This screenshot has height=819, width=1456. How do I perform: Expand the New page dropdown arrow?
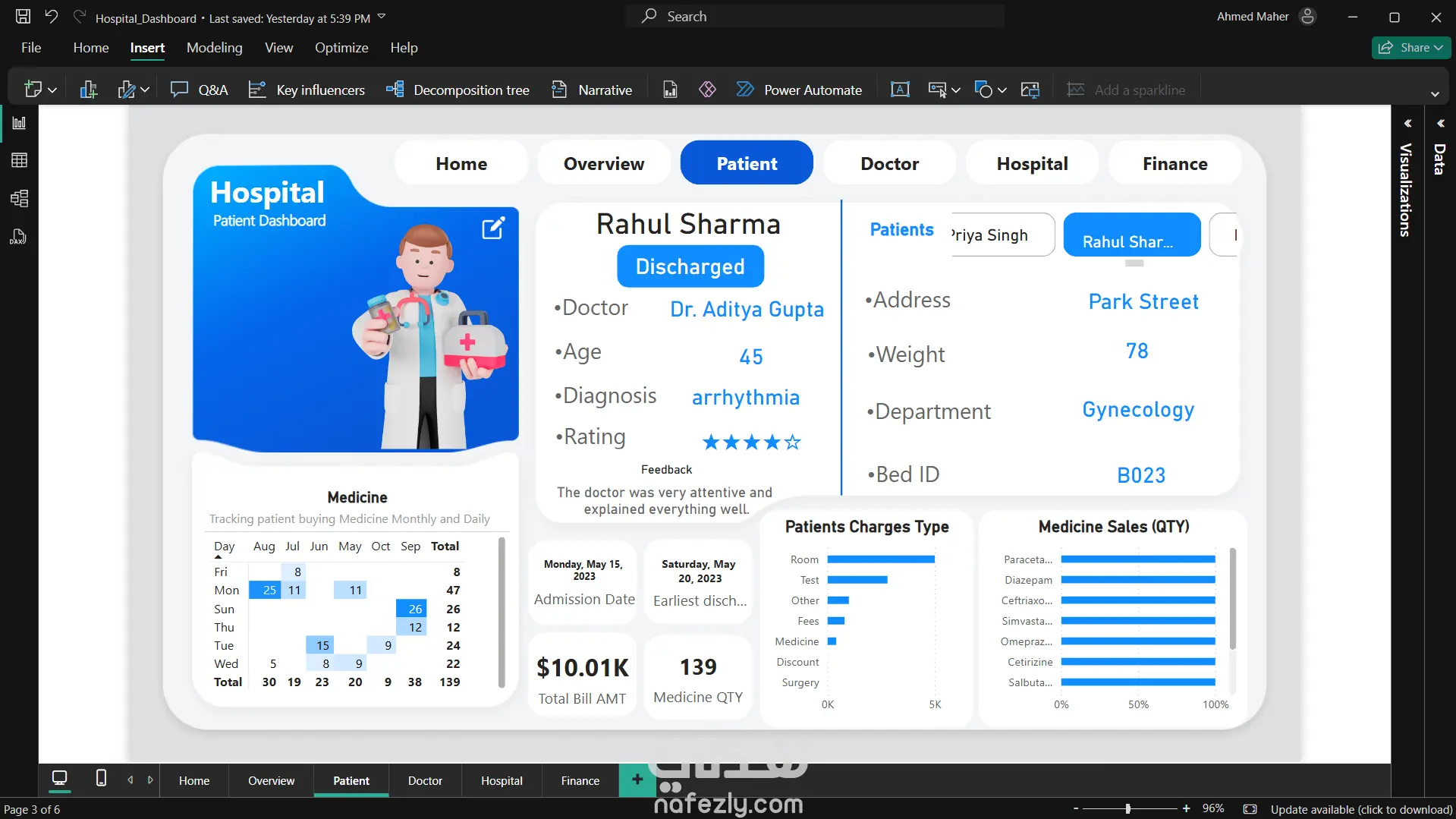tap(52, 90)
